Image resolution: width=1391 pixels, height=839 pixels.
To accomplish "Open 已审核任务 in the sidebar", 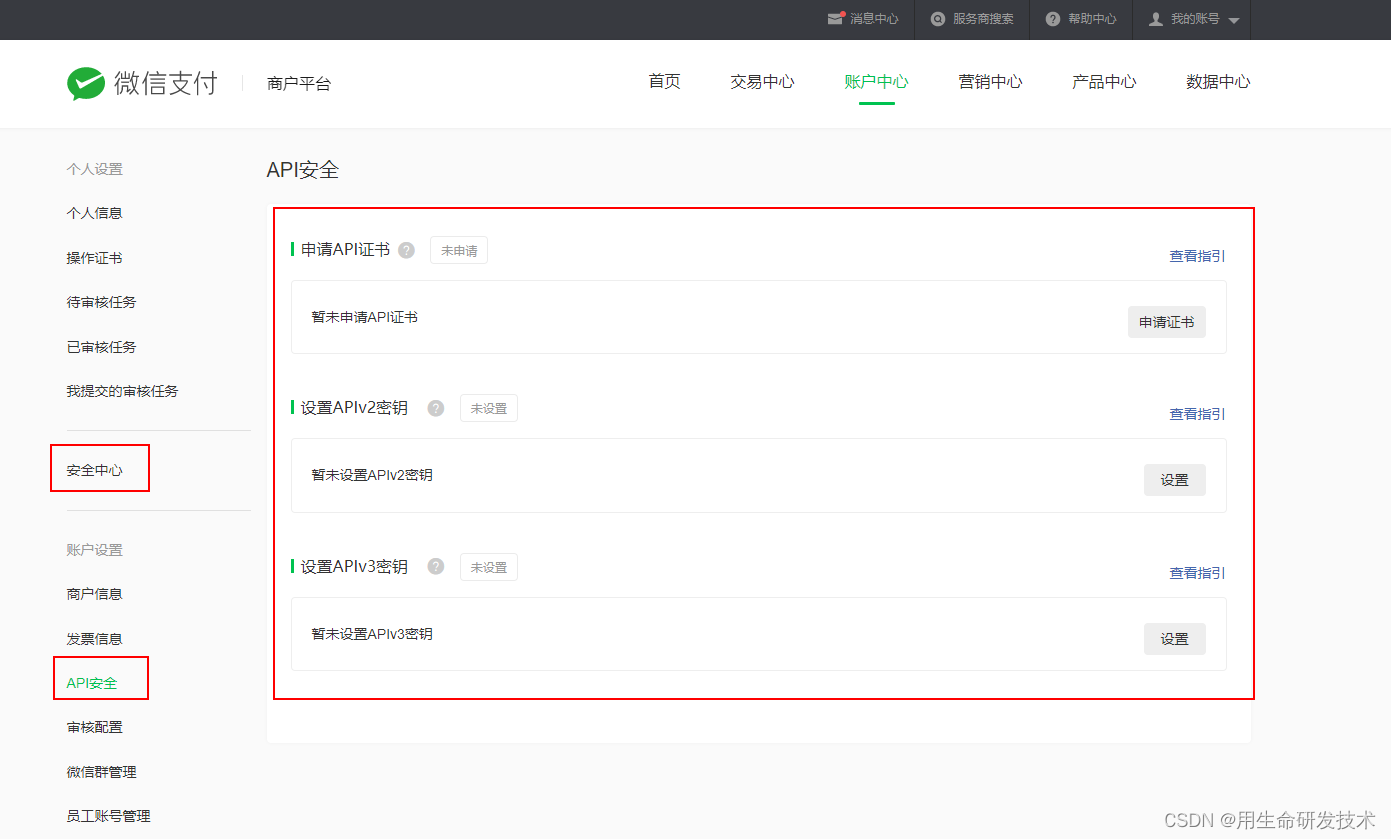I will point(101,347).
